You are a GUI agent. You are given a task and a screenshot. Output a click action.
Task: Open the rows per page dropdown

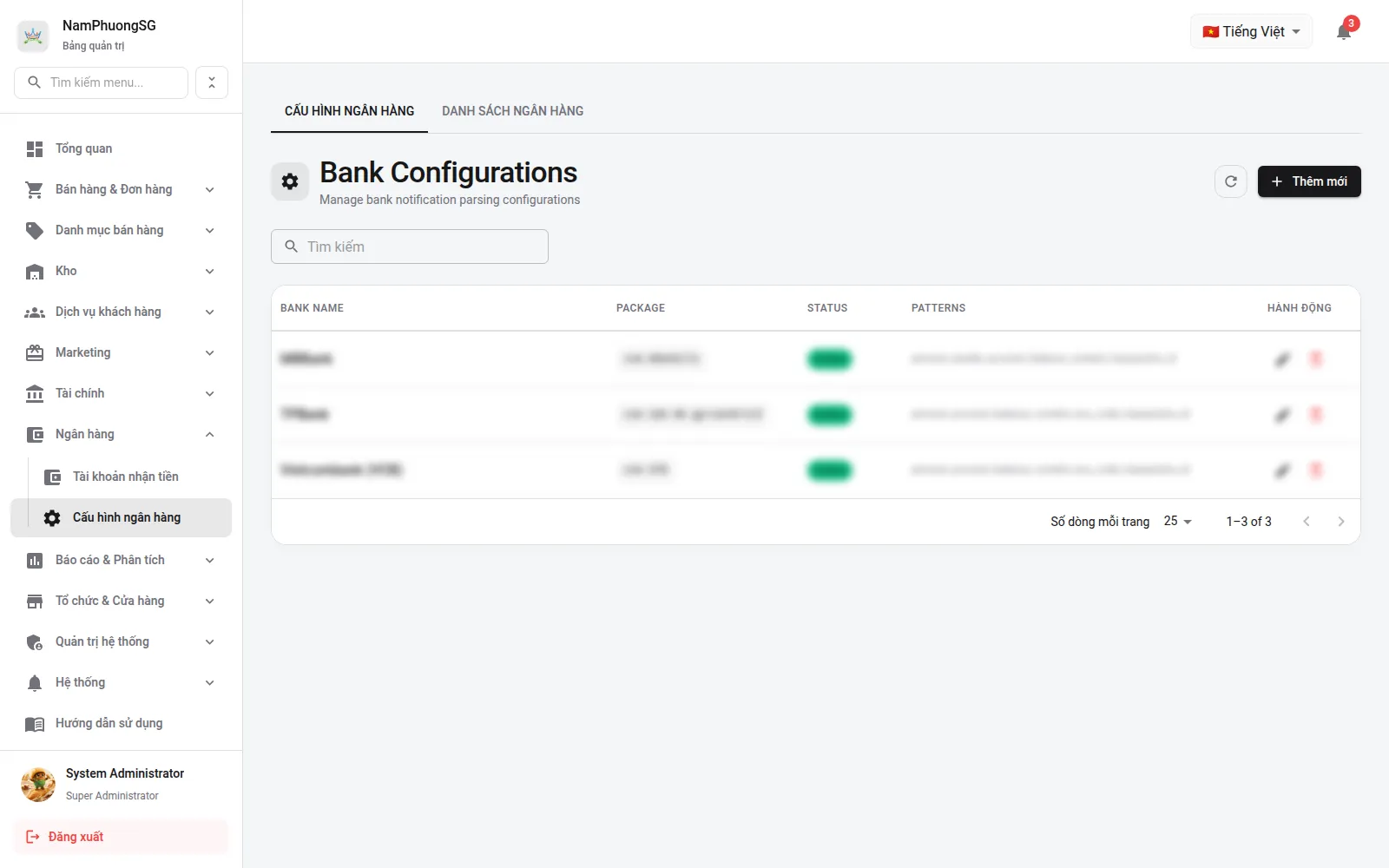tap(1178, 521)
